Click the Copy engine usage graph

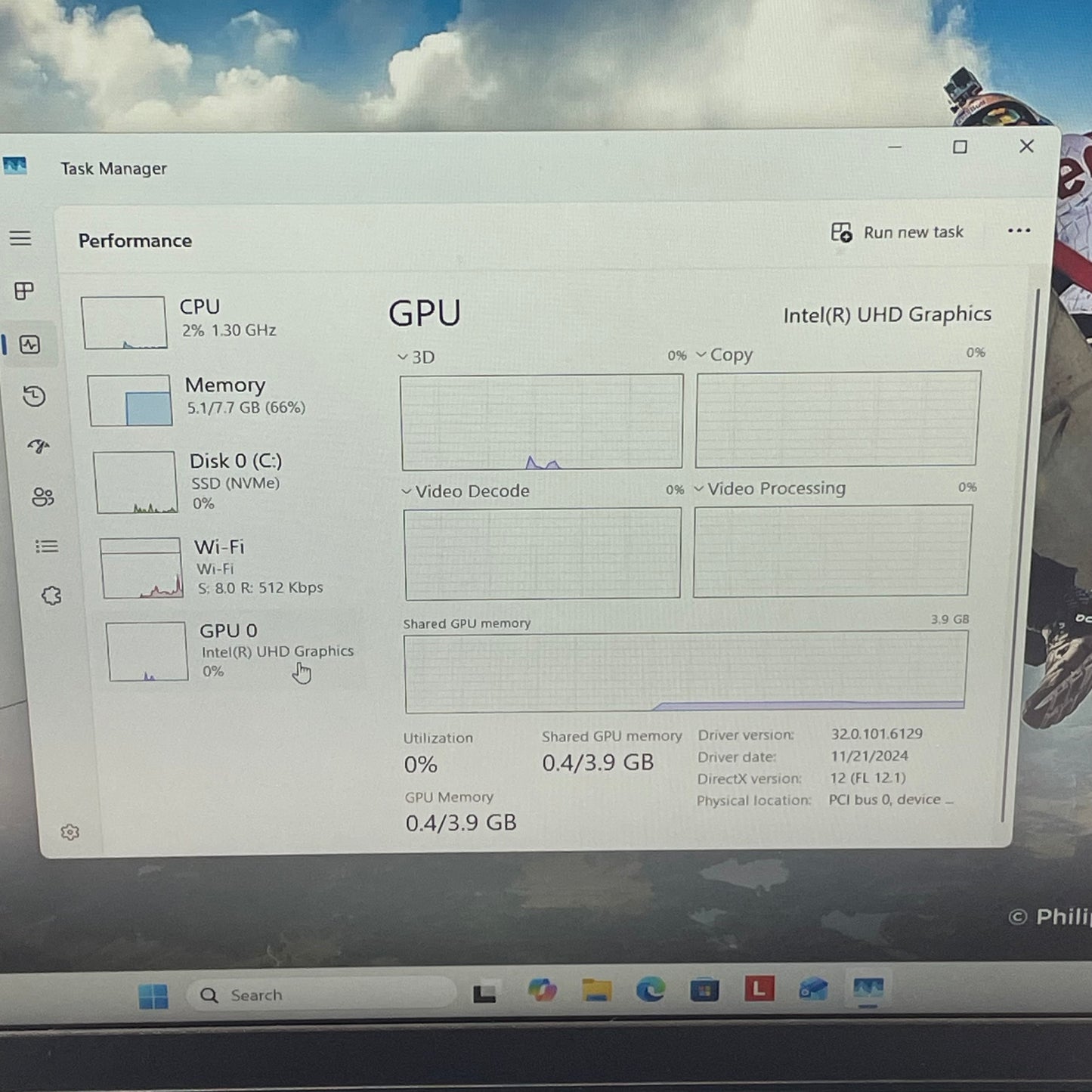tap(837, 419)
